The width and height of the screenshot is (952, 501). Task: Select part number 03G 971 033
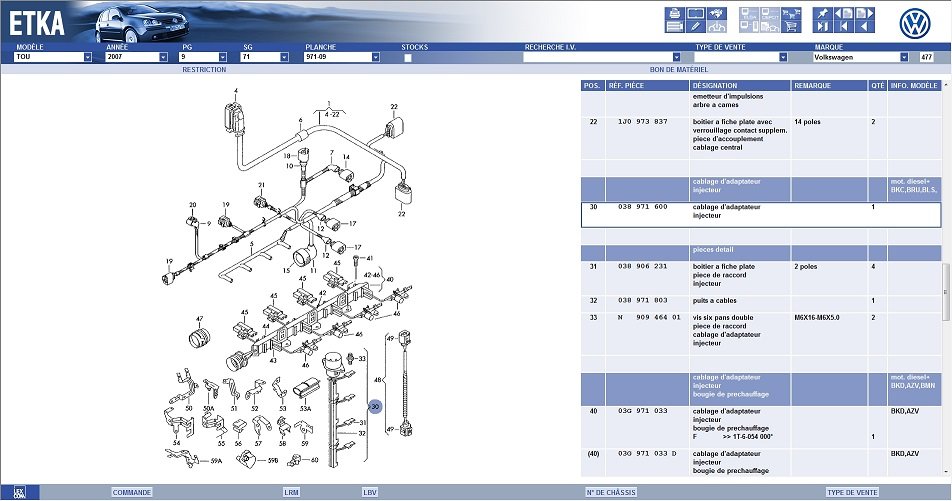pyautogui.click(x=642, y=411)
